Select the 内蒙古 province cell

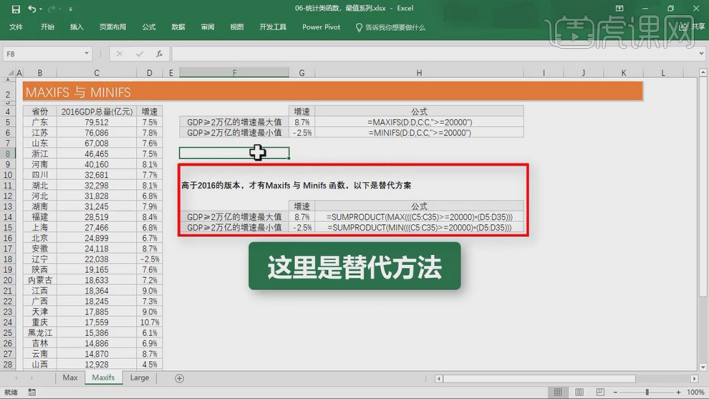click(x=40, y=280)
